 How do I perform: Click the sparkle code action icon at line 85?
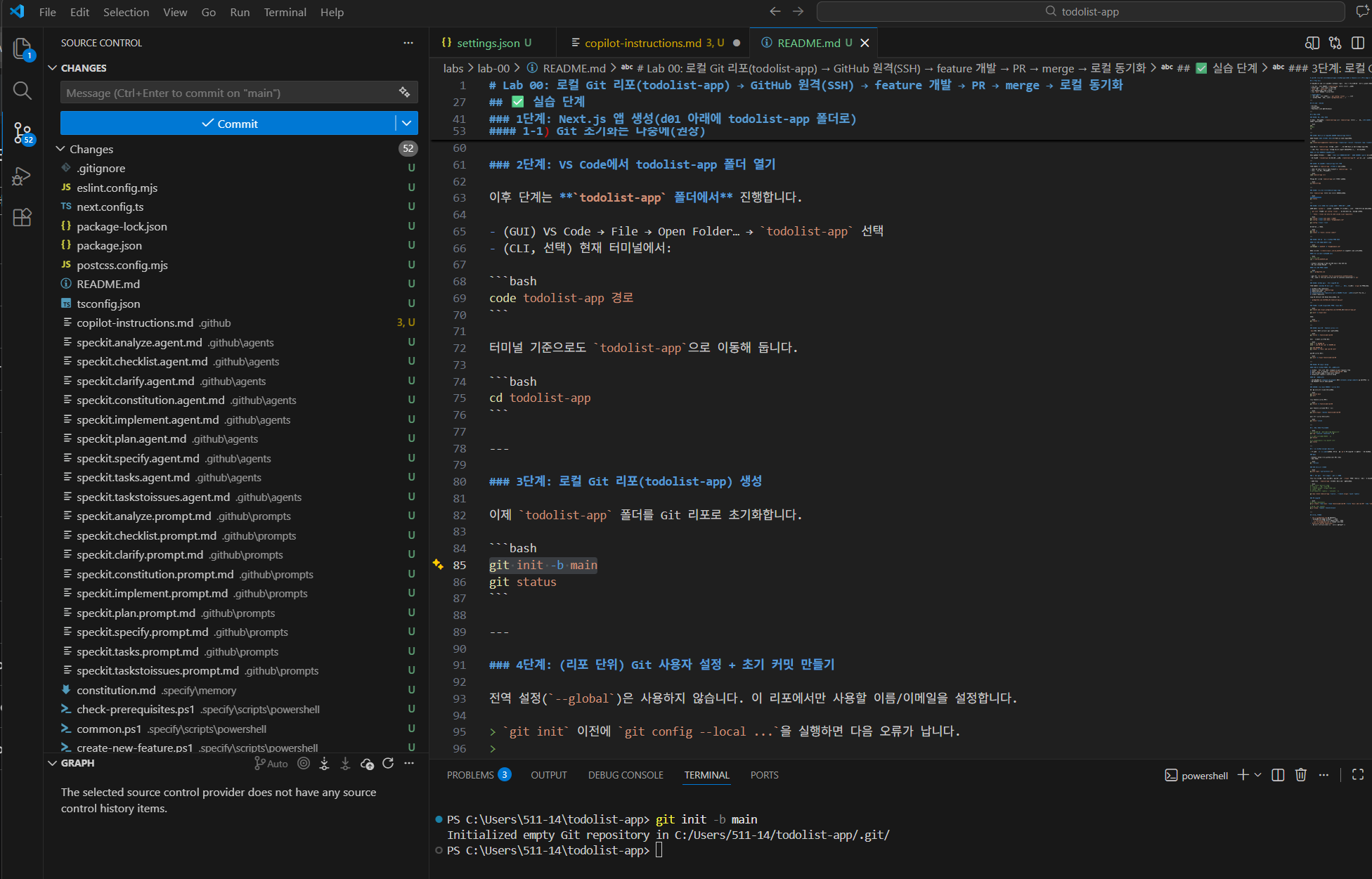438,565
